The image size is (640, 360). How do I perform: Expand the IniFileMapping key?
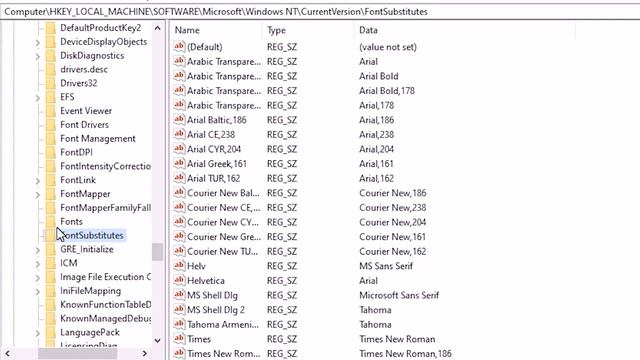click(38, 292)
